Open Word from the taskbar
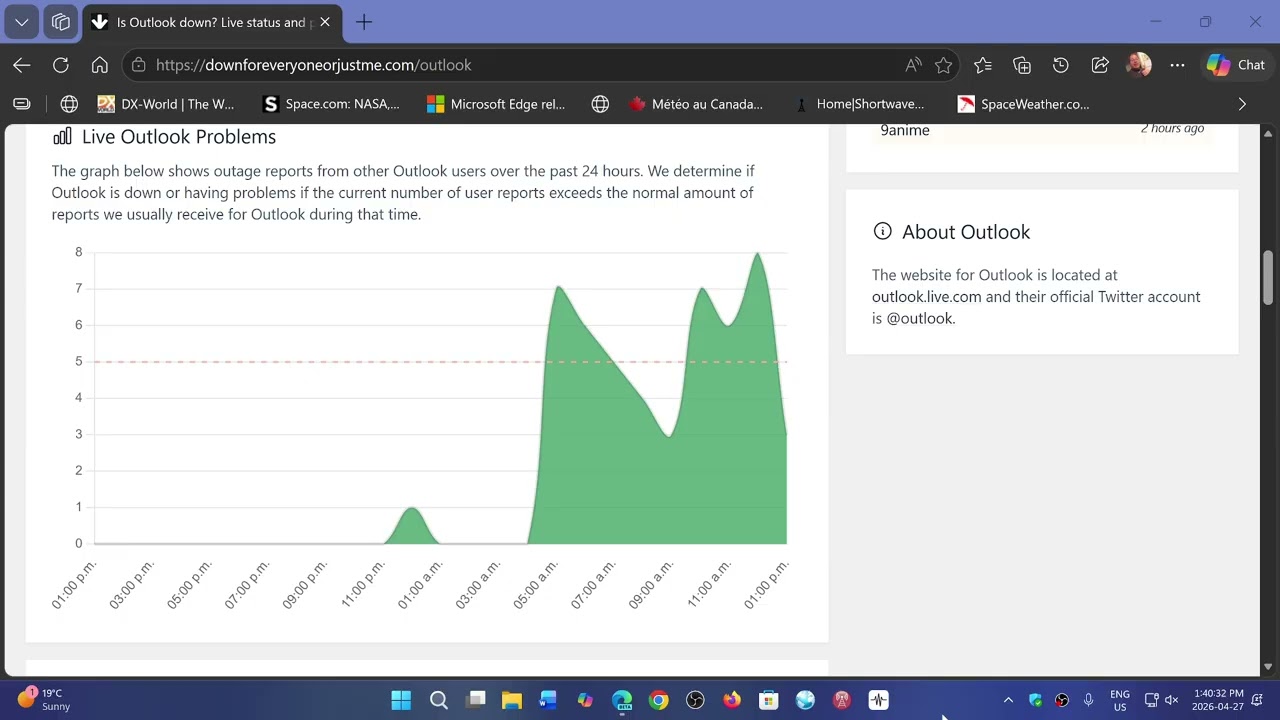This screenshot has height=720, width=1280. [548, 700]
